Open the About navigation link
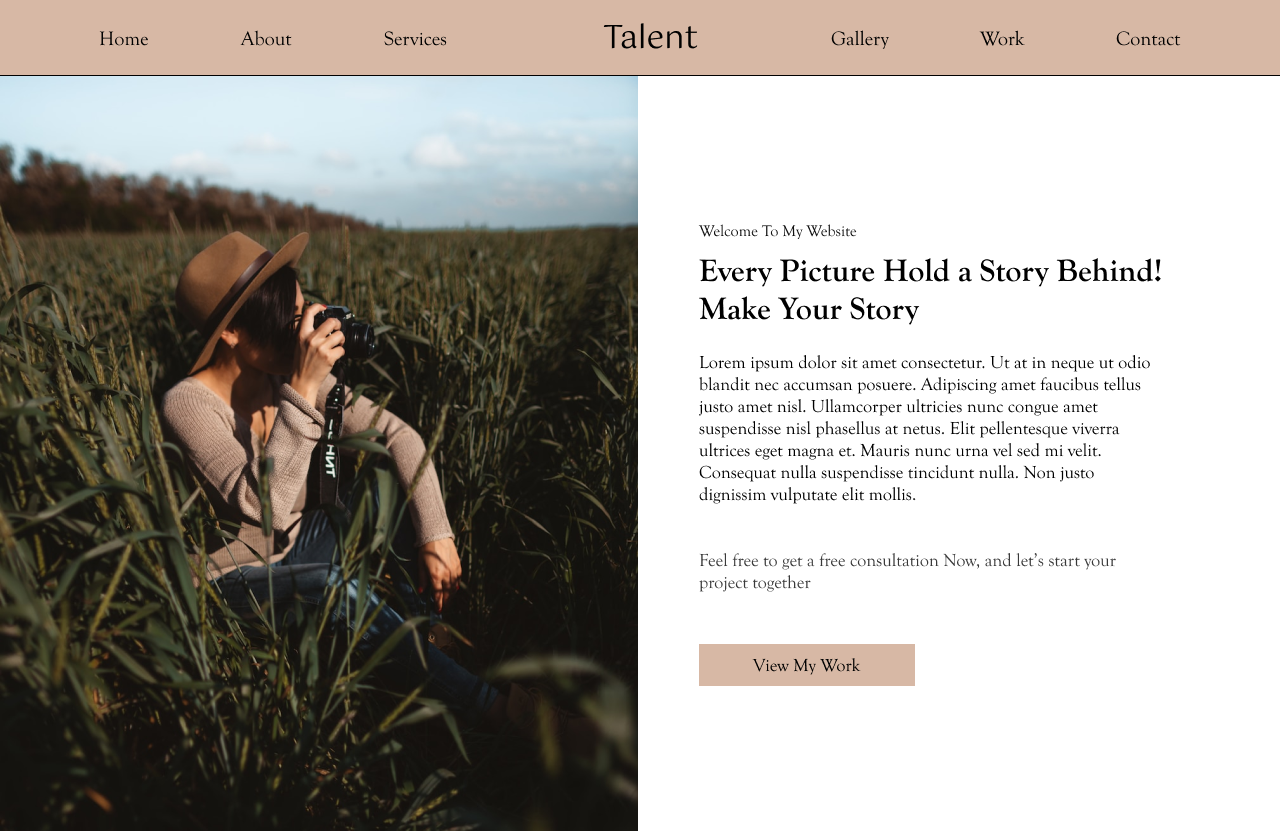1280x831 pixels. [266, 39]
